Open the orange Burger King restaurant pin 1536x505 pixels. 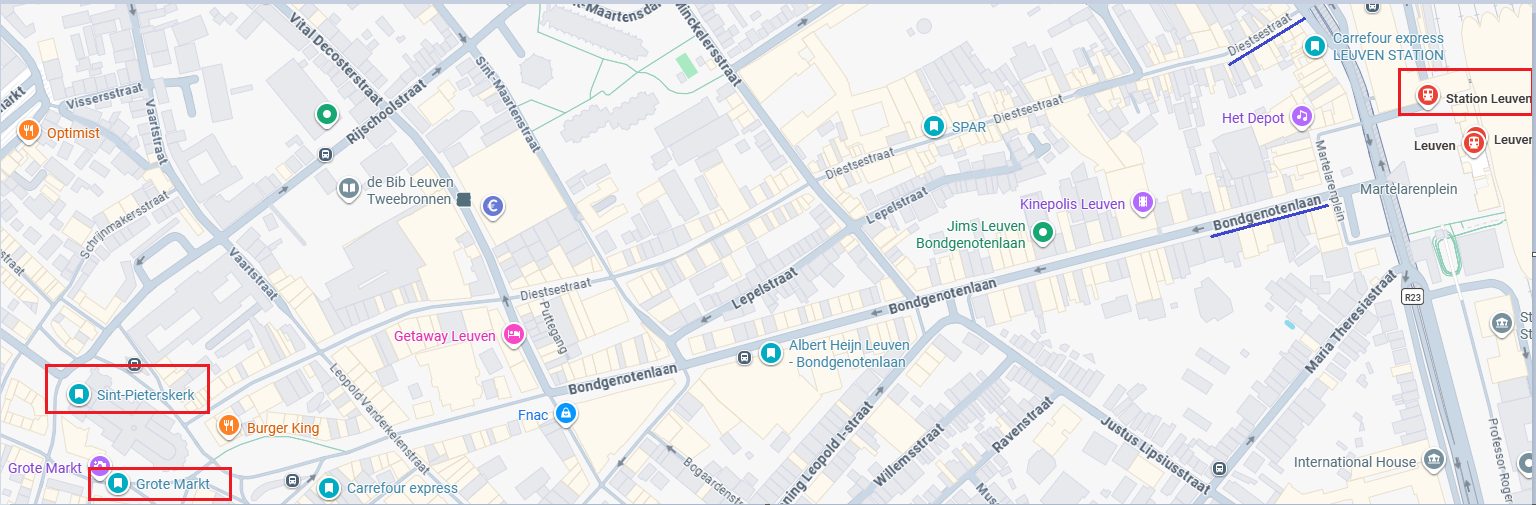[x=229, y=427]
